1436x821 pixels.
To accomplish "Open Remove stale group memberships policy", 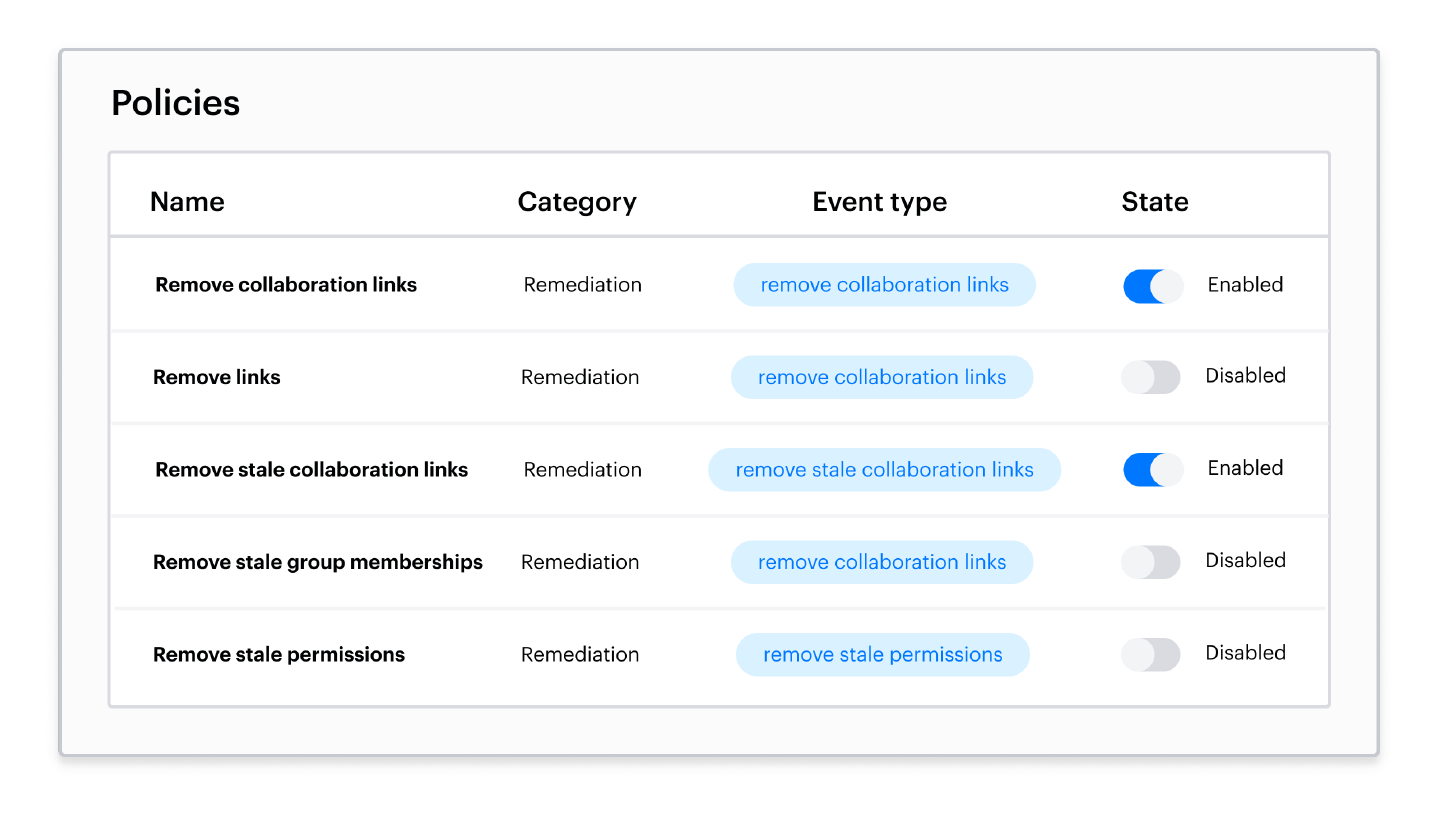I will [x=318, y=562].
